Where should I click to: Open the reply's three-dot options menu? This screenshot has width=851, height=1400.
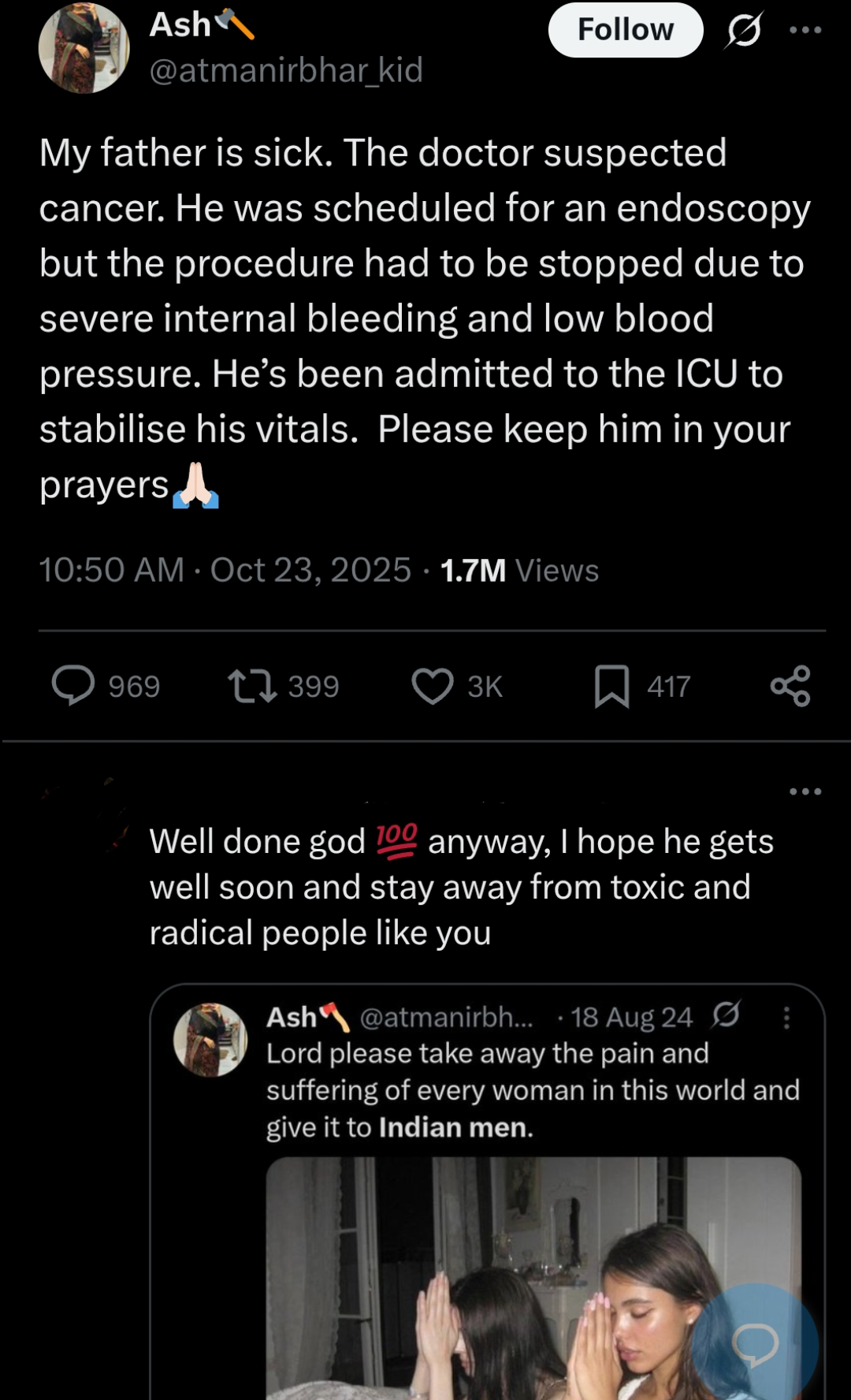(x=805, y=791)
